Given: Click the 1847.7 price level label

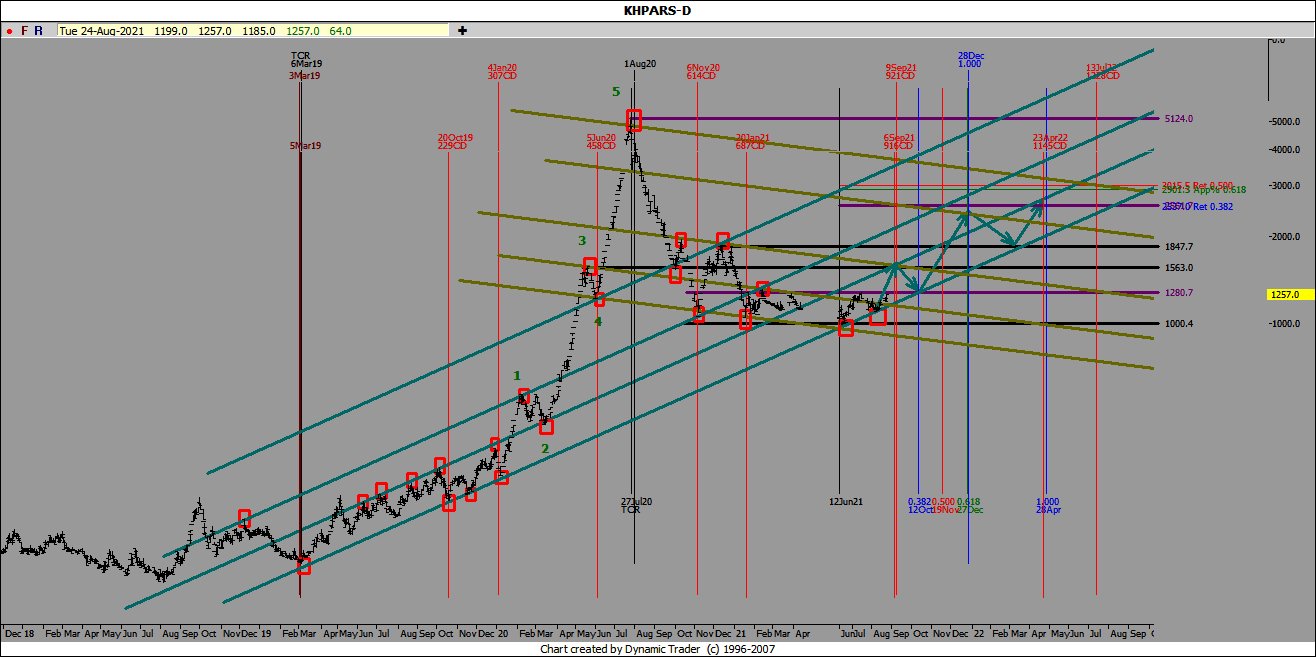Looking at the screenshot, I should (x=1179, y=246).
